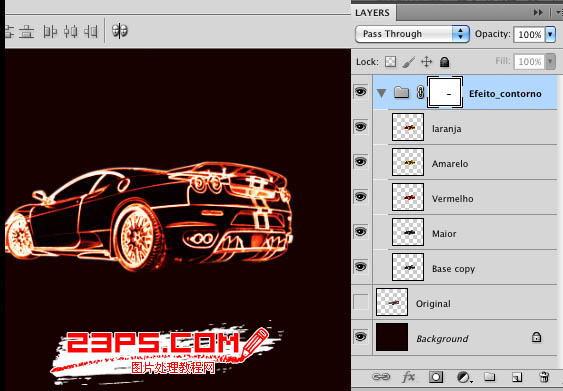Click the delete layer trash icon

(x=544, y=377)
